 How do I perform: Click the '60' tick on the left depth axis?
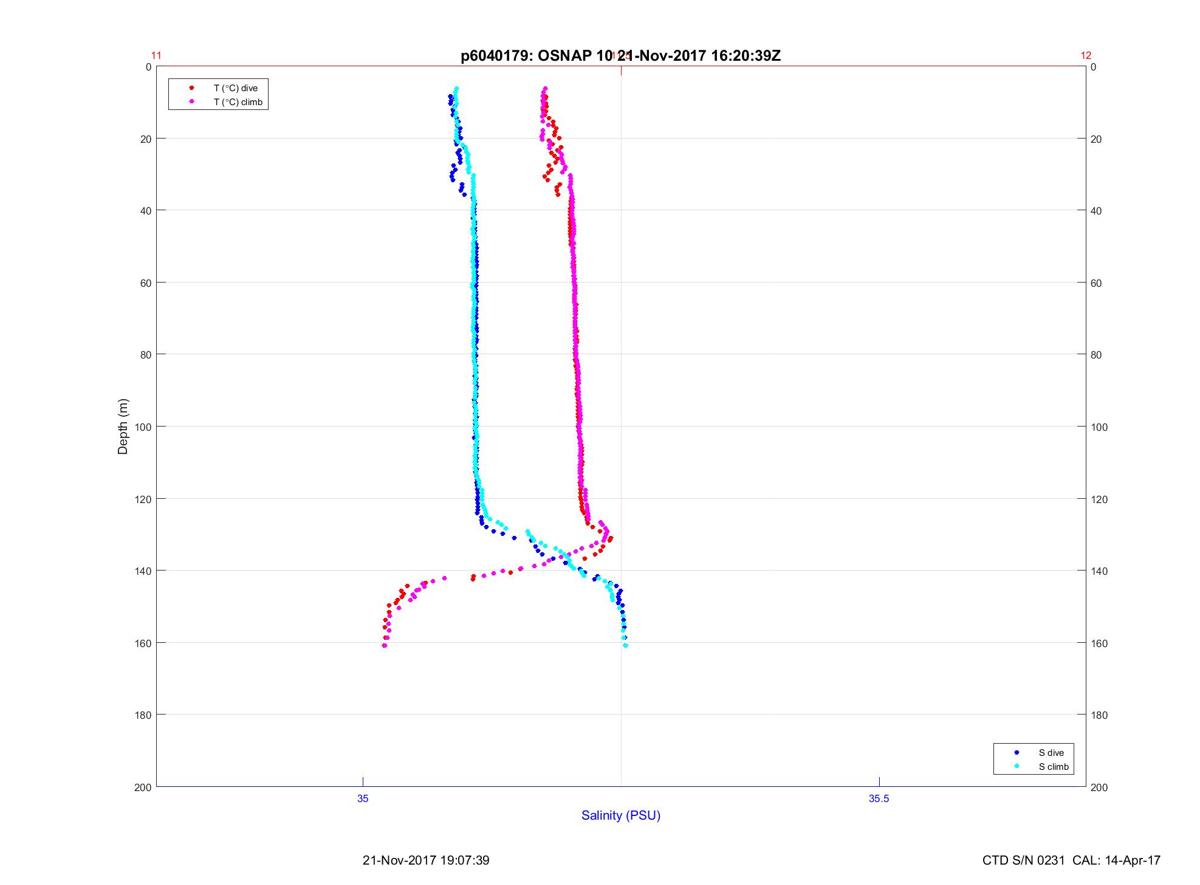pyautogui.click(x=145, y=283)
